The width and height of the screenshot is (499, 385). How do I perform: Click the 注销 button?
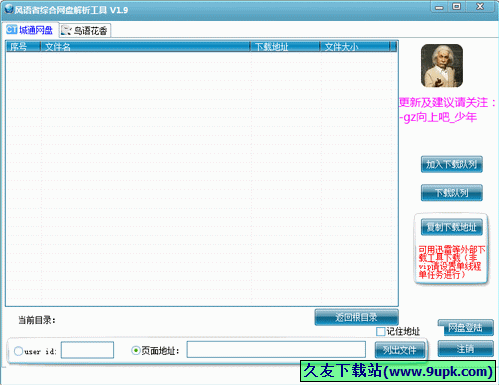(465, 348)
